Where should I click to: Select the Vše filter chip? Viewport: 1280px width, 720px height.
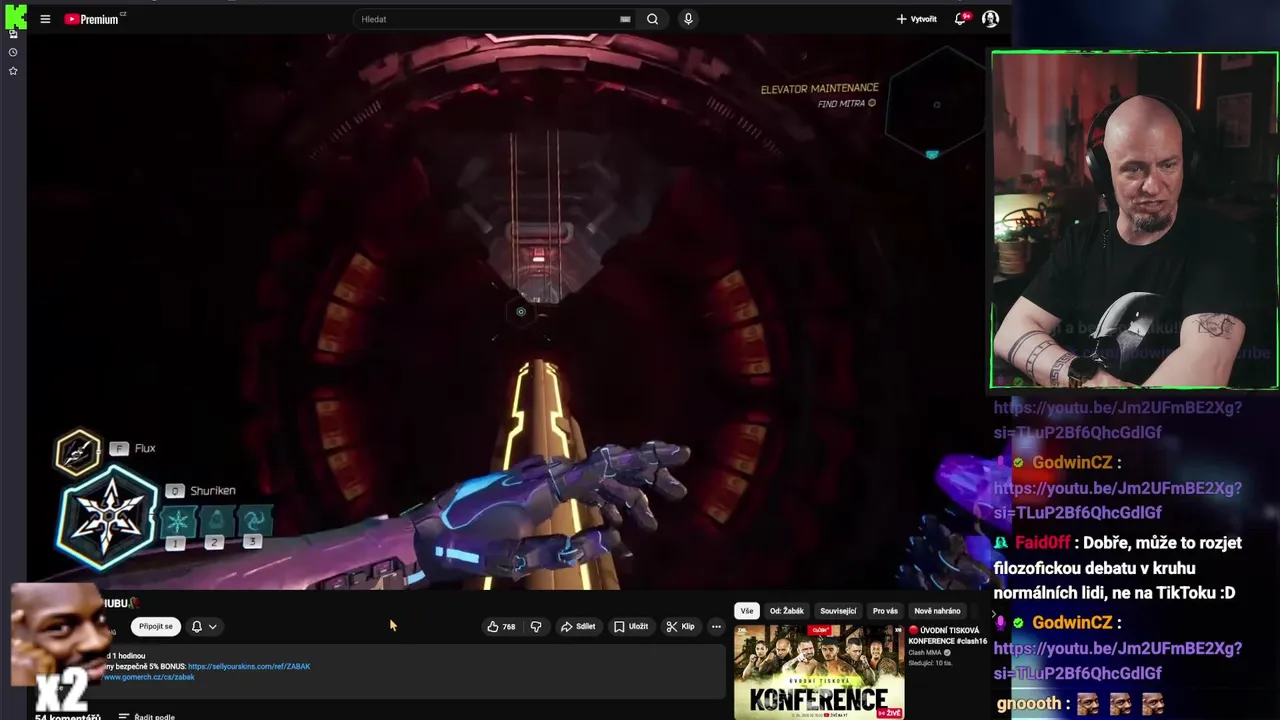tap(747, 611)
